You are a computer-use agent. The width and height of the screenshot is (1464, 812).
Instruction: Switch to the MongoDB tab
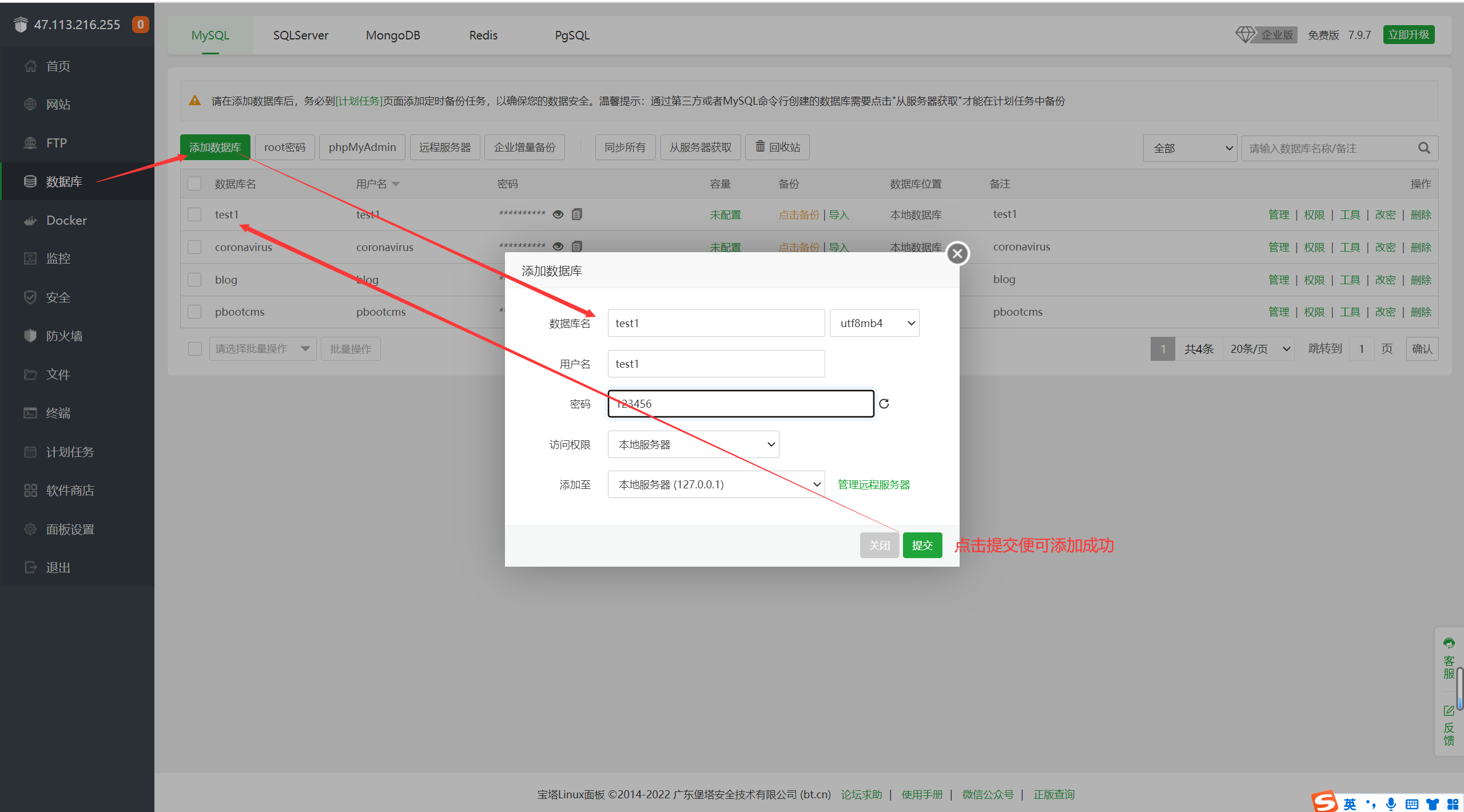tap(393, 35)
